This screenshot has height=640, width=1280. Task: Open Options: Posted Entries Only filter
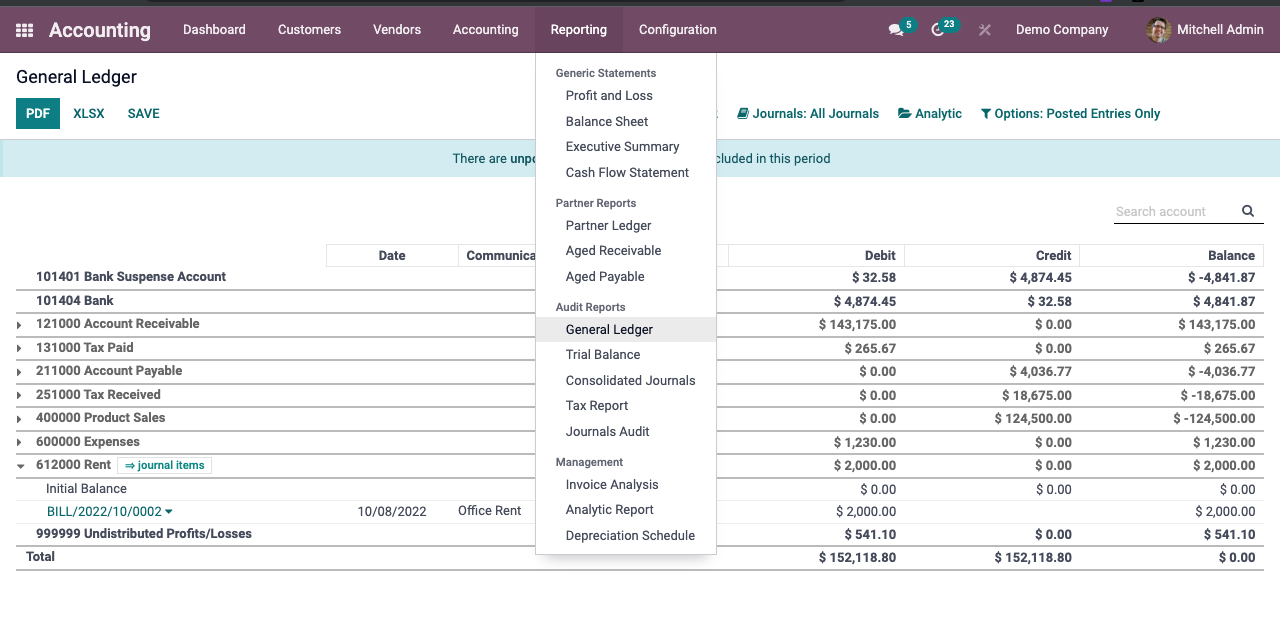coord(1070,114)
